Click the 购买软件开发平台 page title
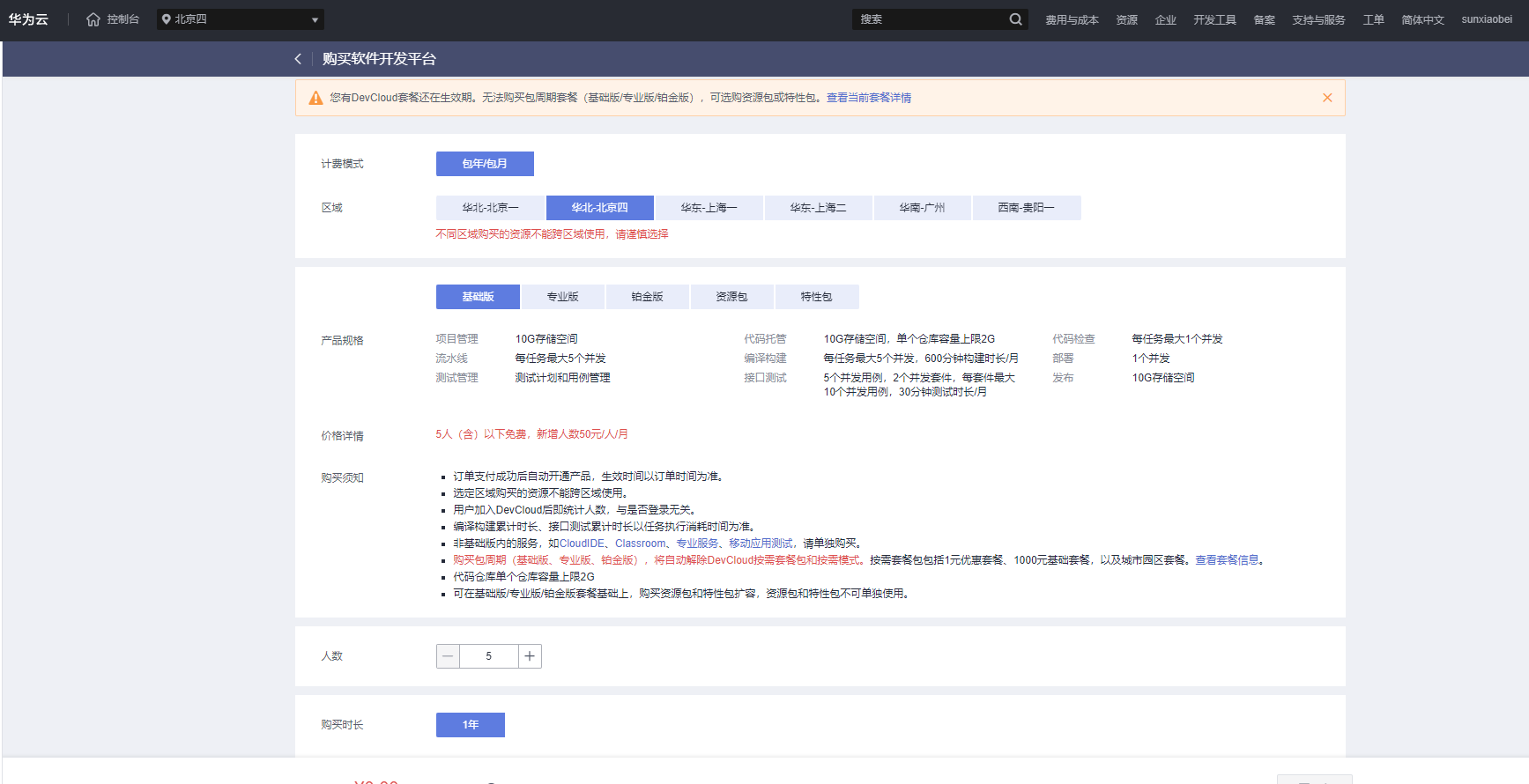 point(379,59)
